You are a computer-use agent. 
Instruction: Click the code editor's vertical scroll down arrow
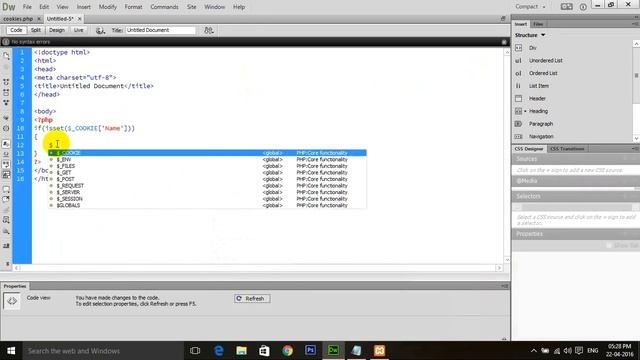(x=507, y=260)
